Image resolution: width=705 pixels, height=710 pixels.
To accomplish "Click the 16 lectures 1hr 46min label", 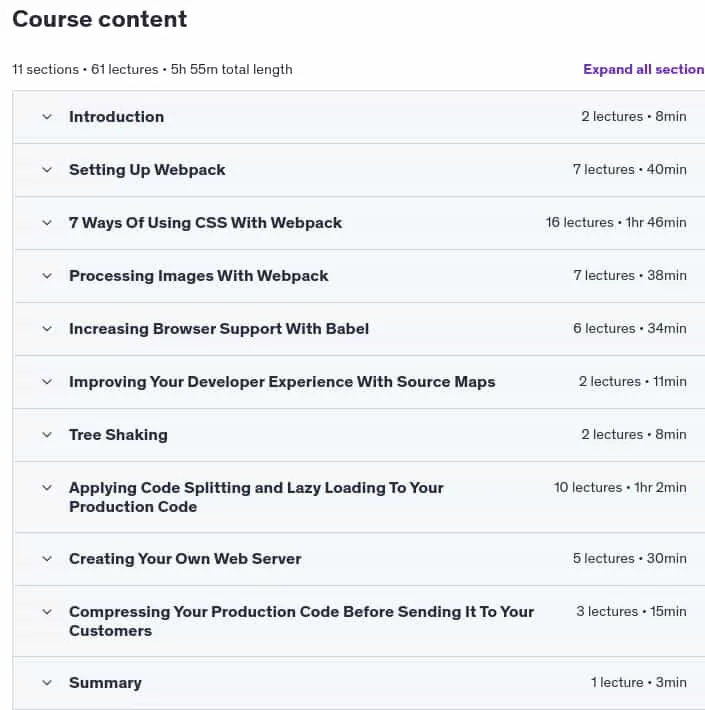I will (x=616, y=222).
